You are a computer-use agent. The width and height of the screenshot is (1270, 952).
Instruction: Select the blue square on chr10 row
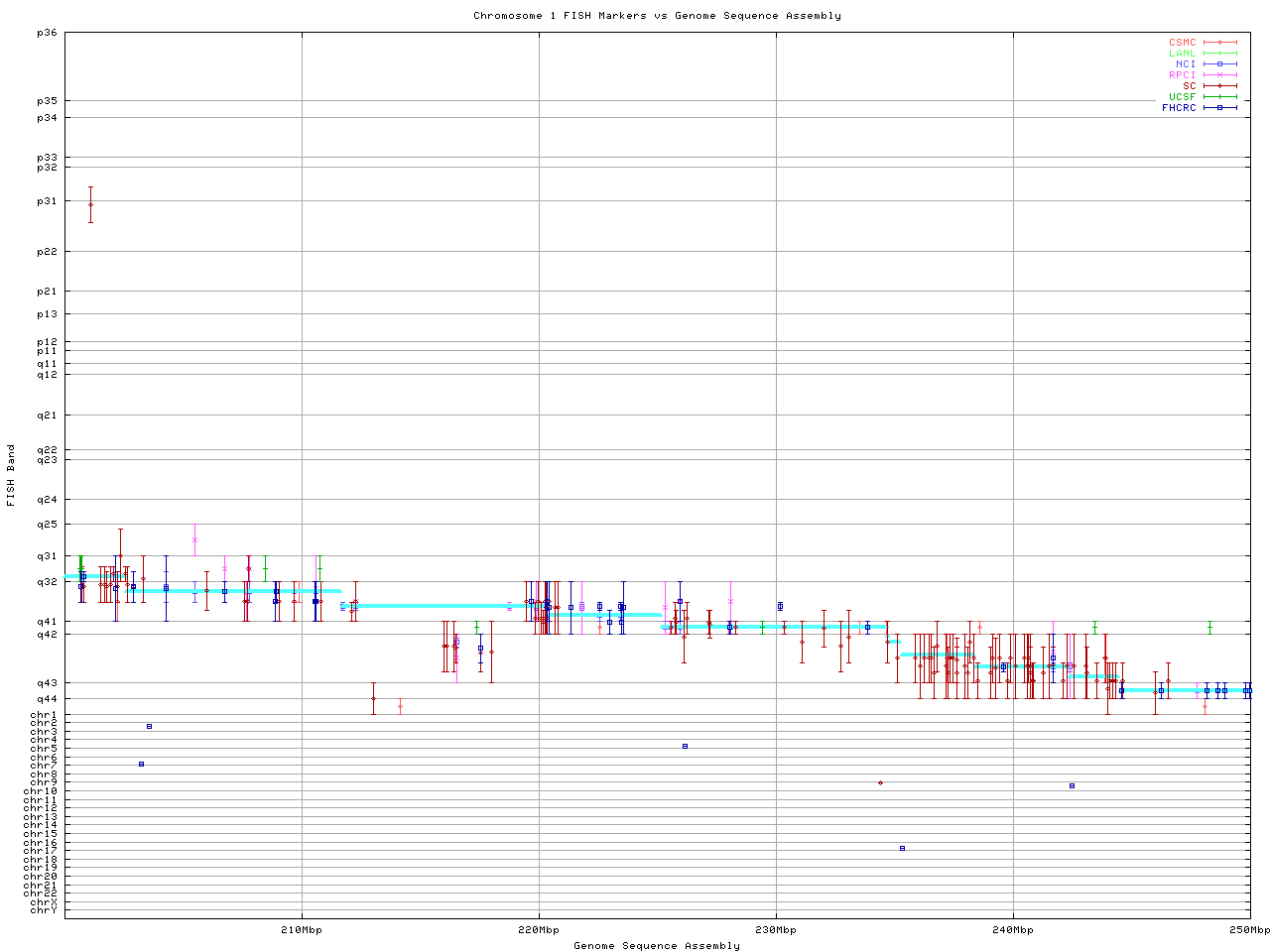pyautogui.click(x=1072, y=786)
